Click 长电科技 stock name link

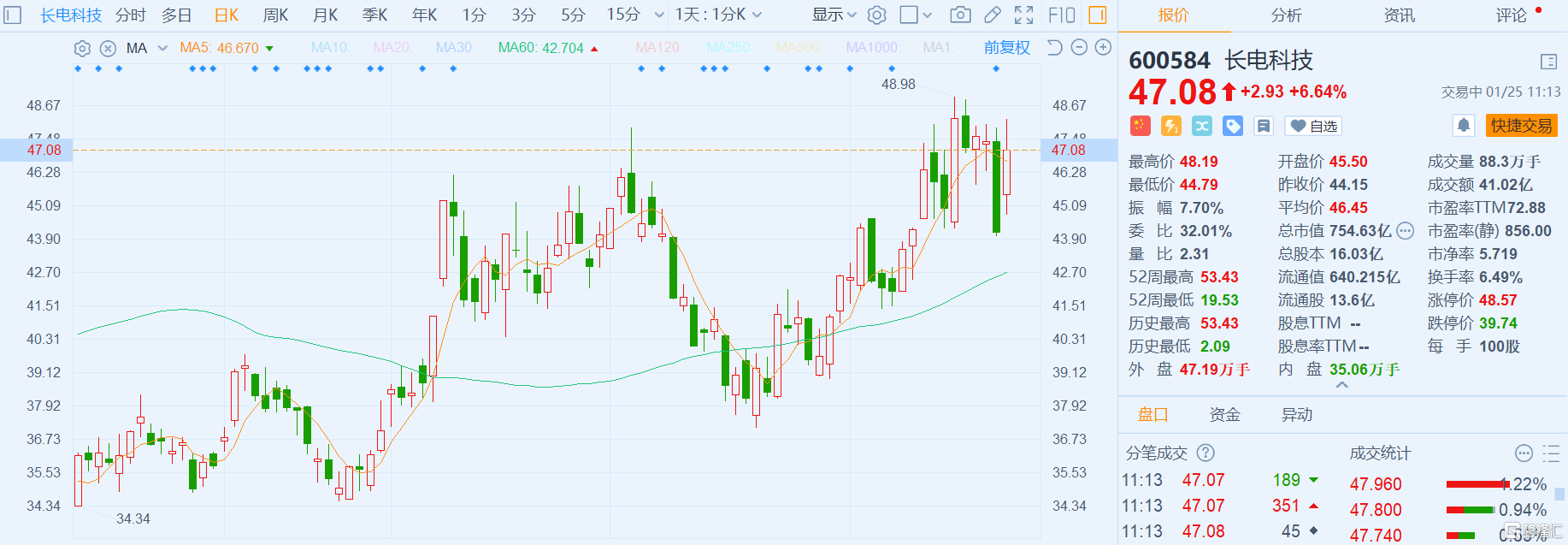pos(71,15)
